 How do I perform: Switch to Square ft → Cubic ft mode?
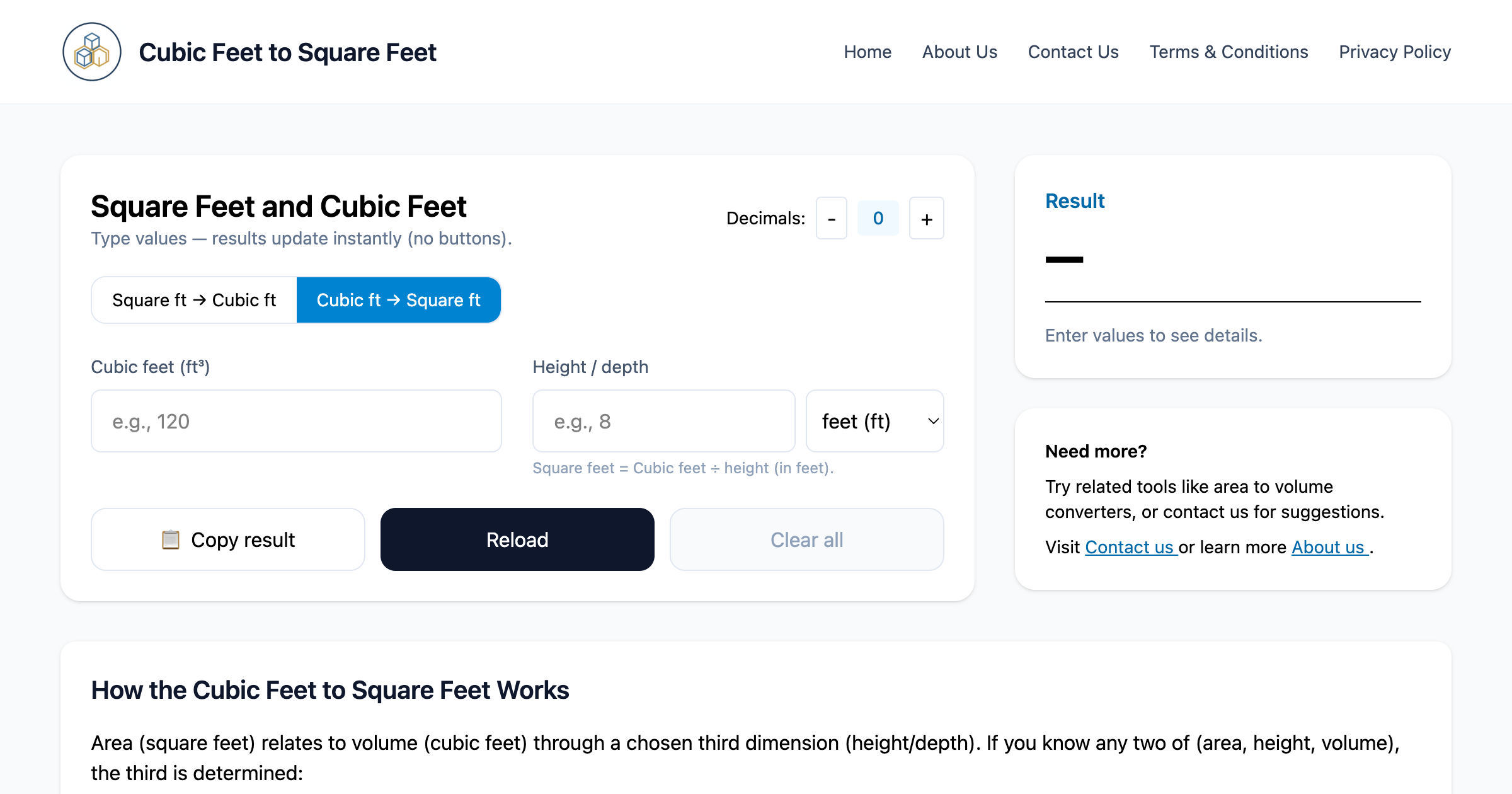pyautogui.click(x=194, y=300)
